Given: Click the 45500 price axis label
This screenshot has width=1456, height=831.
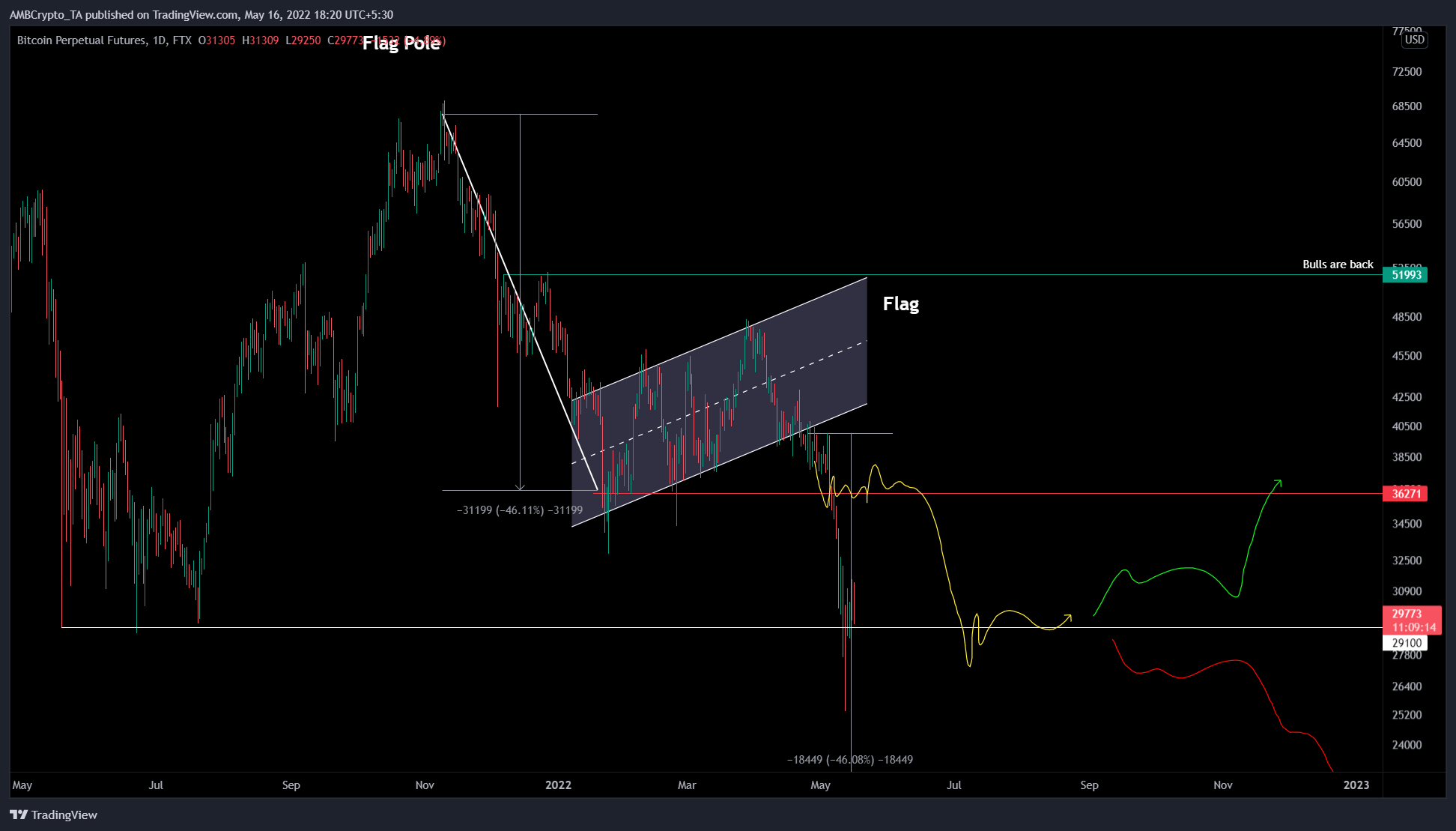Looking at the screenshot, I should (1407, 355).
